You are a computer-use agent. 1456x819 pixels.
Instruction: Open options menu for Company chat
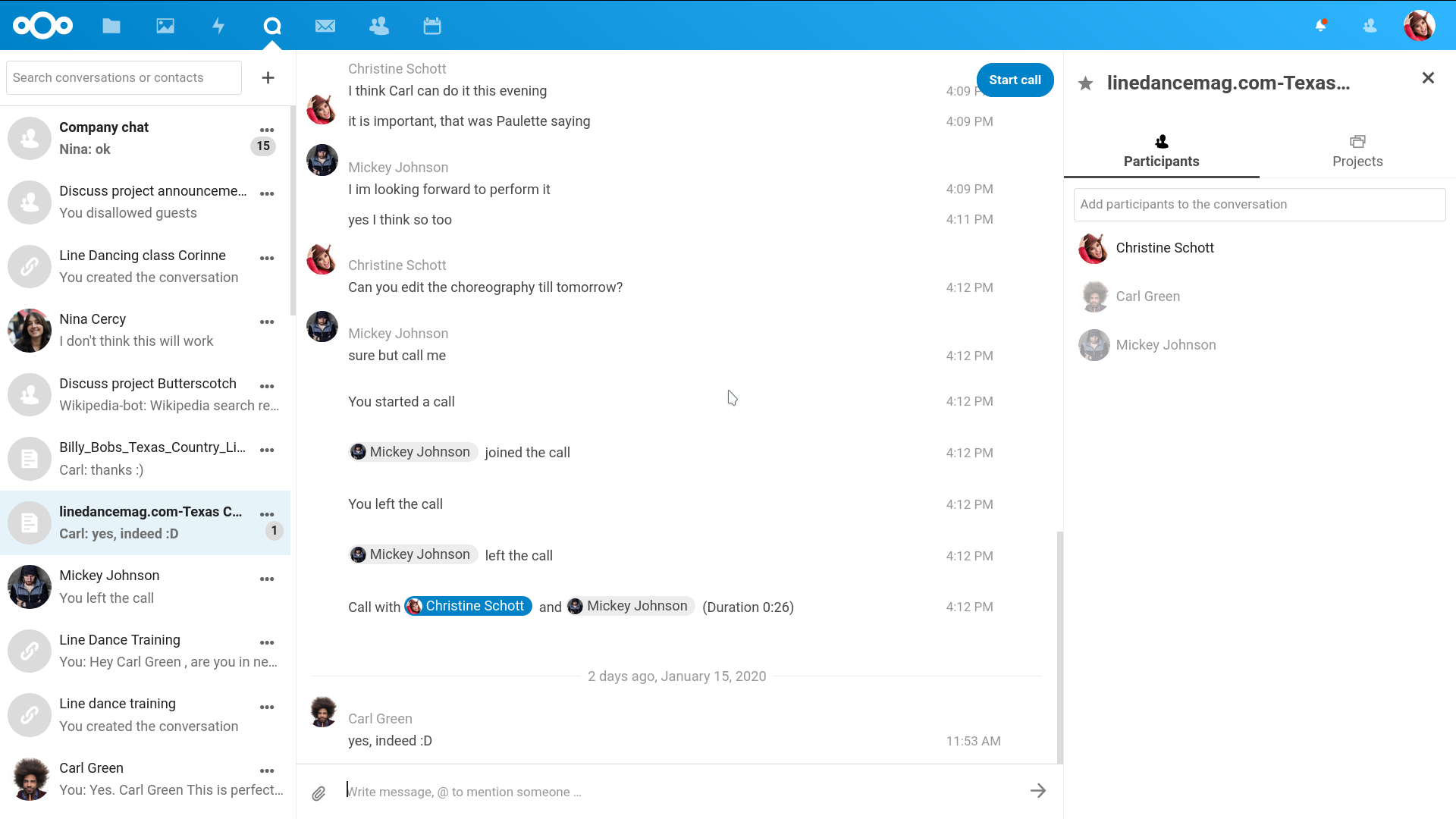pyautogui.click(x=266, y=130)
